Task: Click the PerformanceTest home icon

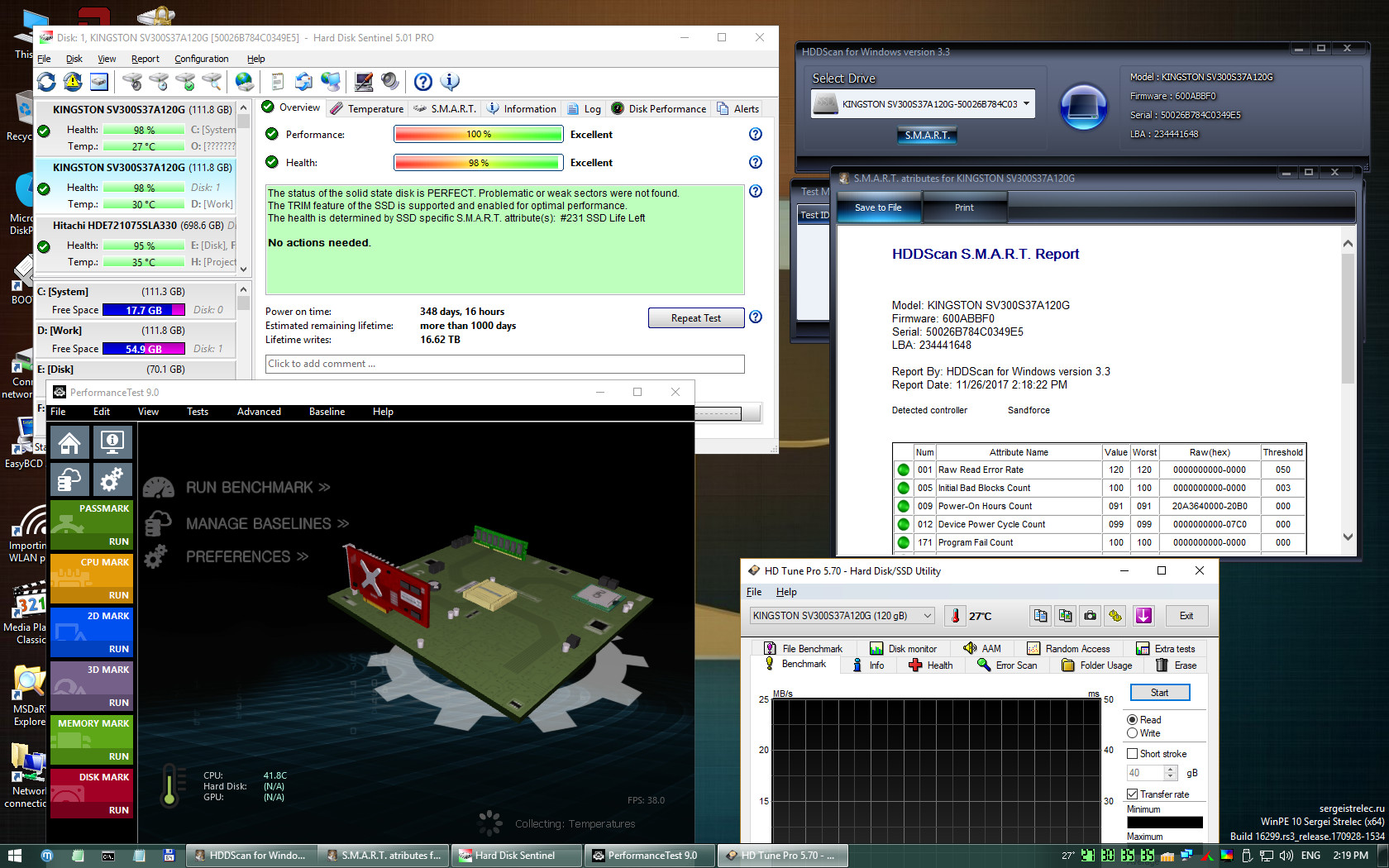Action: point(69,443)
